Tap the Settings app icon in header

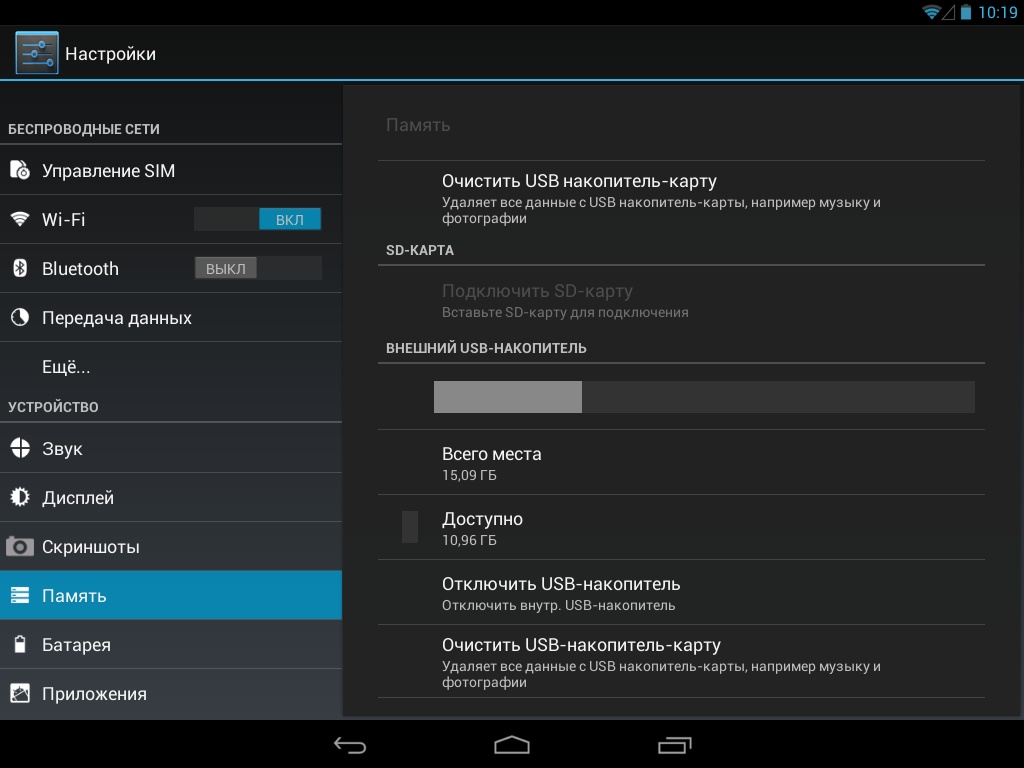point(37,53)
